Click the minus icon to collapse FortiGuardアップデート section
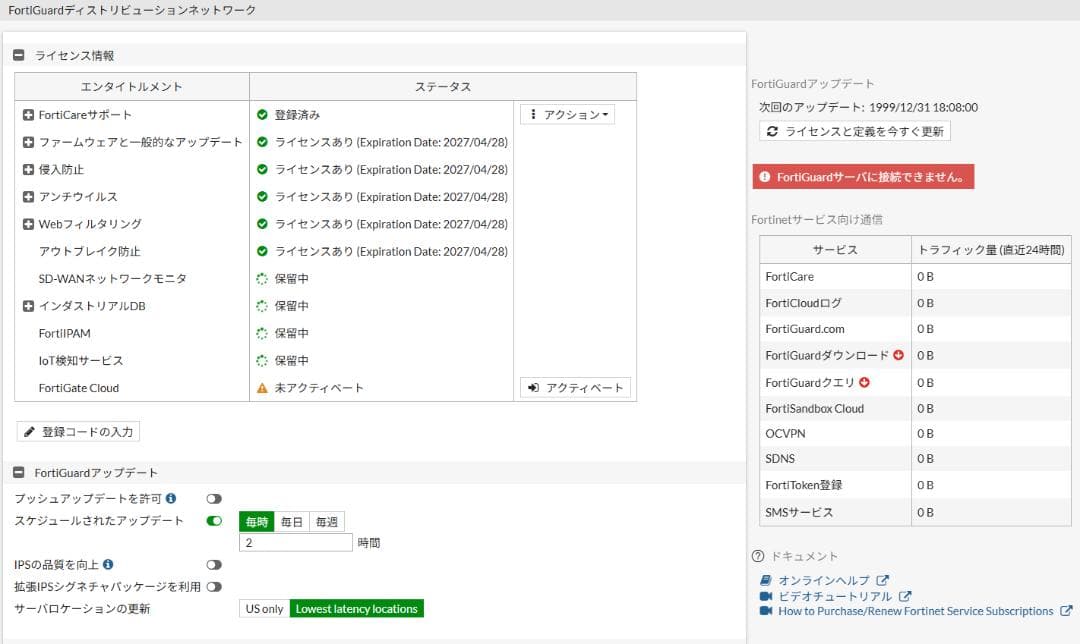This screenshot has width=1080, height=644. (17, 472)
